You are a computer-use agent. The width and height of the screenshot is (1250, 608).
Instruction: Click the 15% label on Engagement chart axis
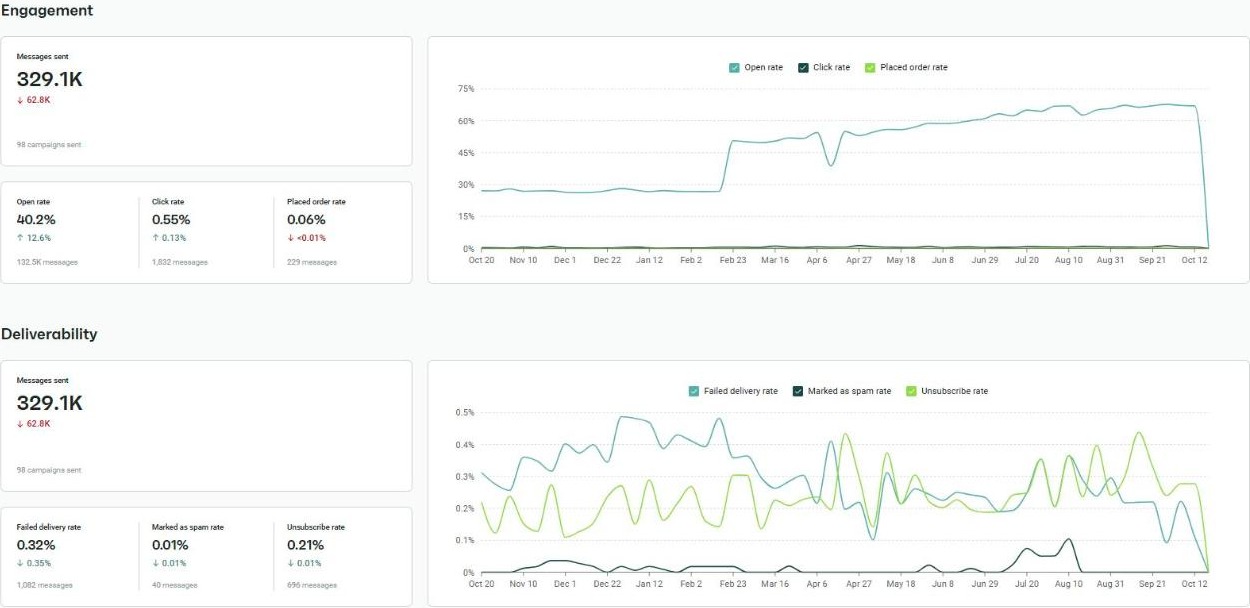tap(465, 217)
